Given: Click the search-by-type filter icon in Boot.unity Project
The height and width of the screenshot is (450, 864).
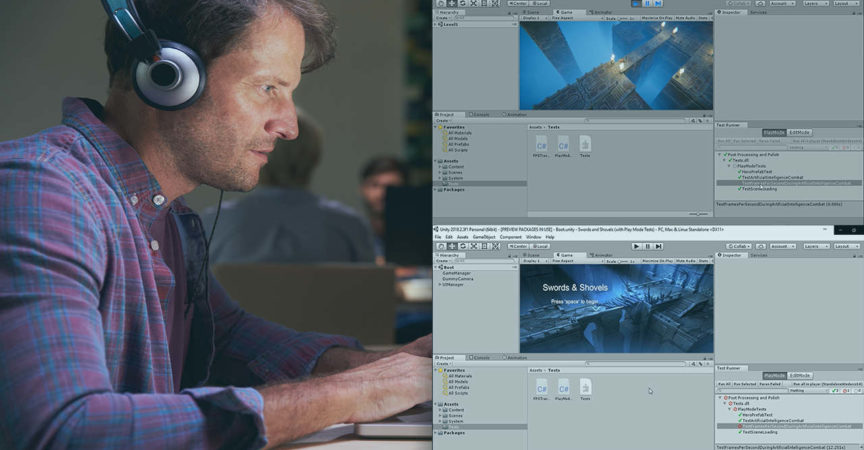Looking at the screenshot, I should pyautogui.click(x=694, y=364).
